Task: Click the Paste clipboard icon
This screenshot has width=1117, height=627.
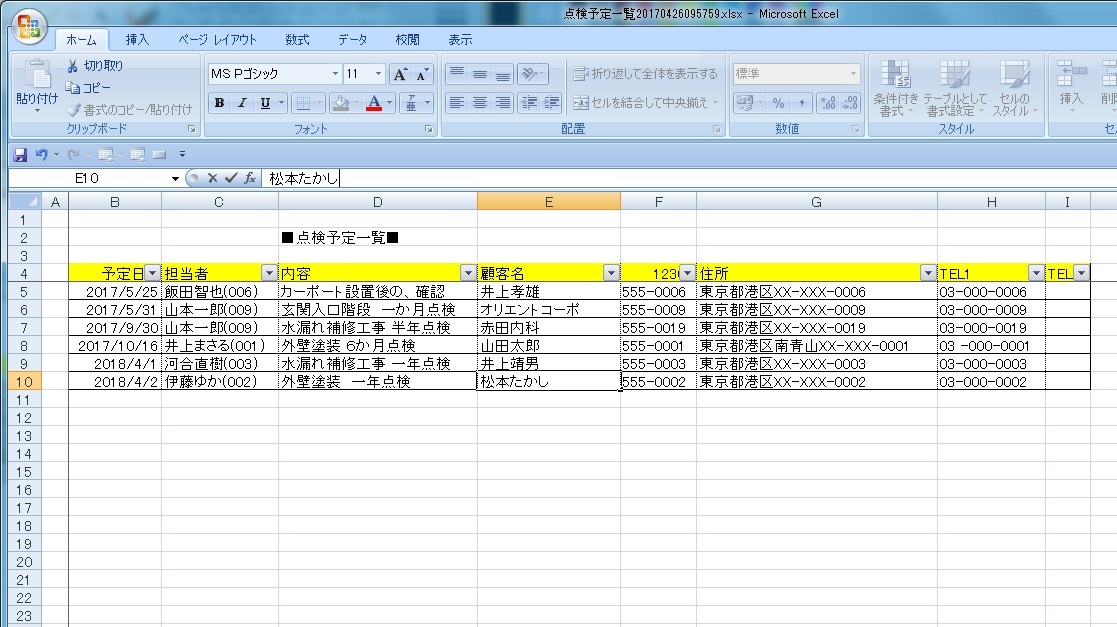Action: pos(37,75)
